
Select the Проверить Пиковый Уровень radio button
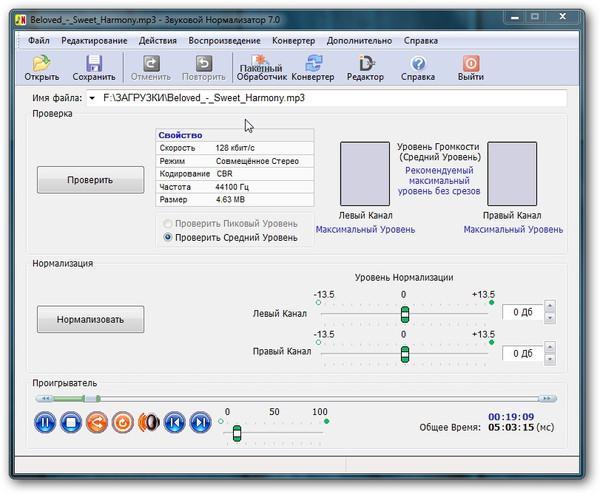(x=168, y=223)
